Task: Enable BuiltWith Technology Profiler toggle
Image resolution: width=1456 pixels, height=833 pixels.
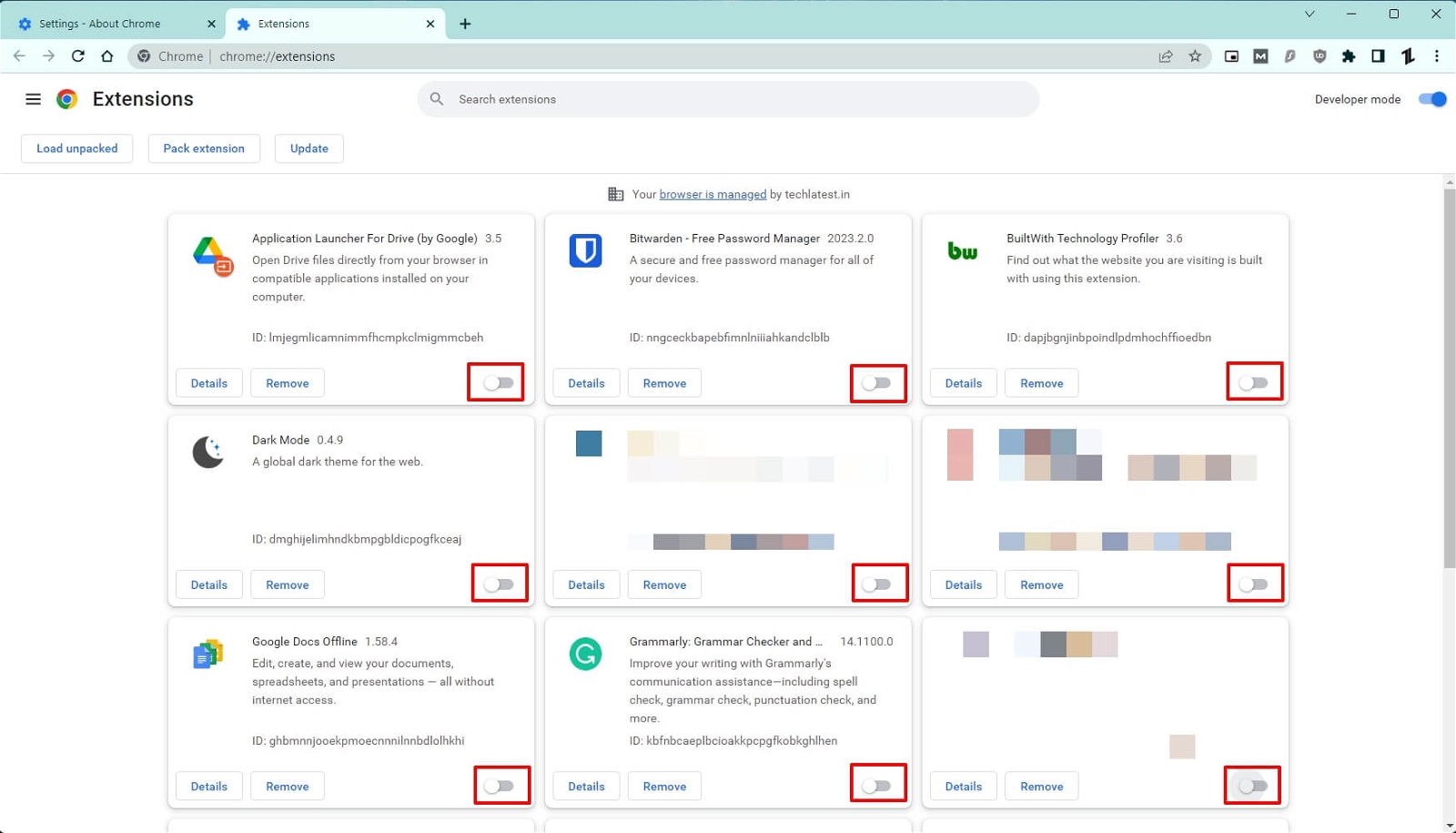Action: pyautogui.click(x=1254, y=383)
